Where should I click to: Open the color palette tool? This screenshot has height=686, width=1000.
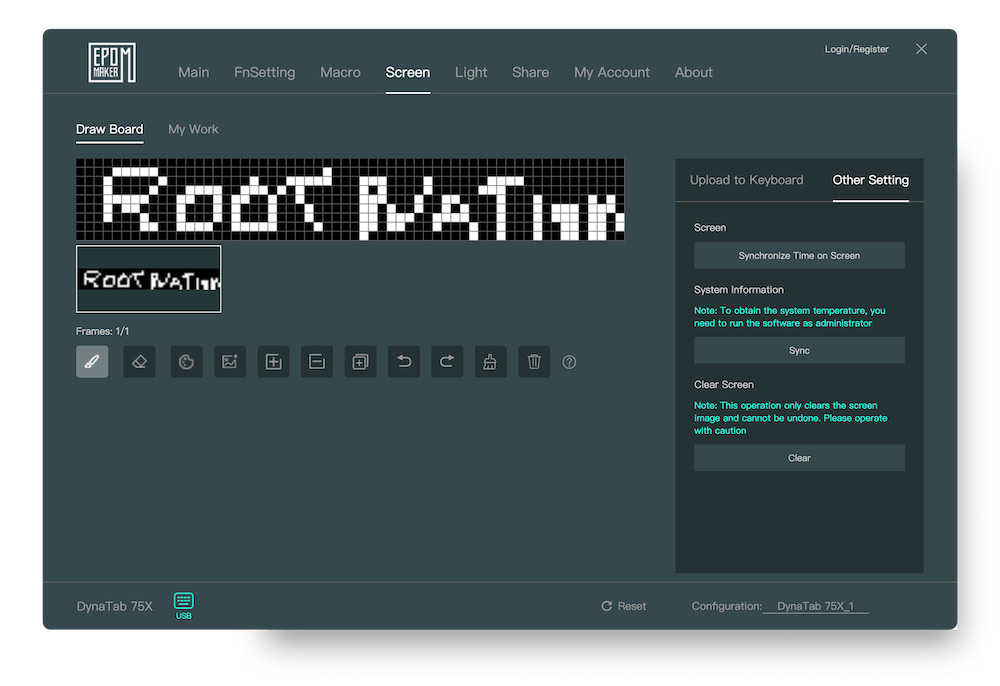pos(186,362)
